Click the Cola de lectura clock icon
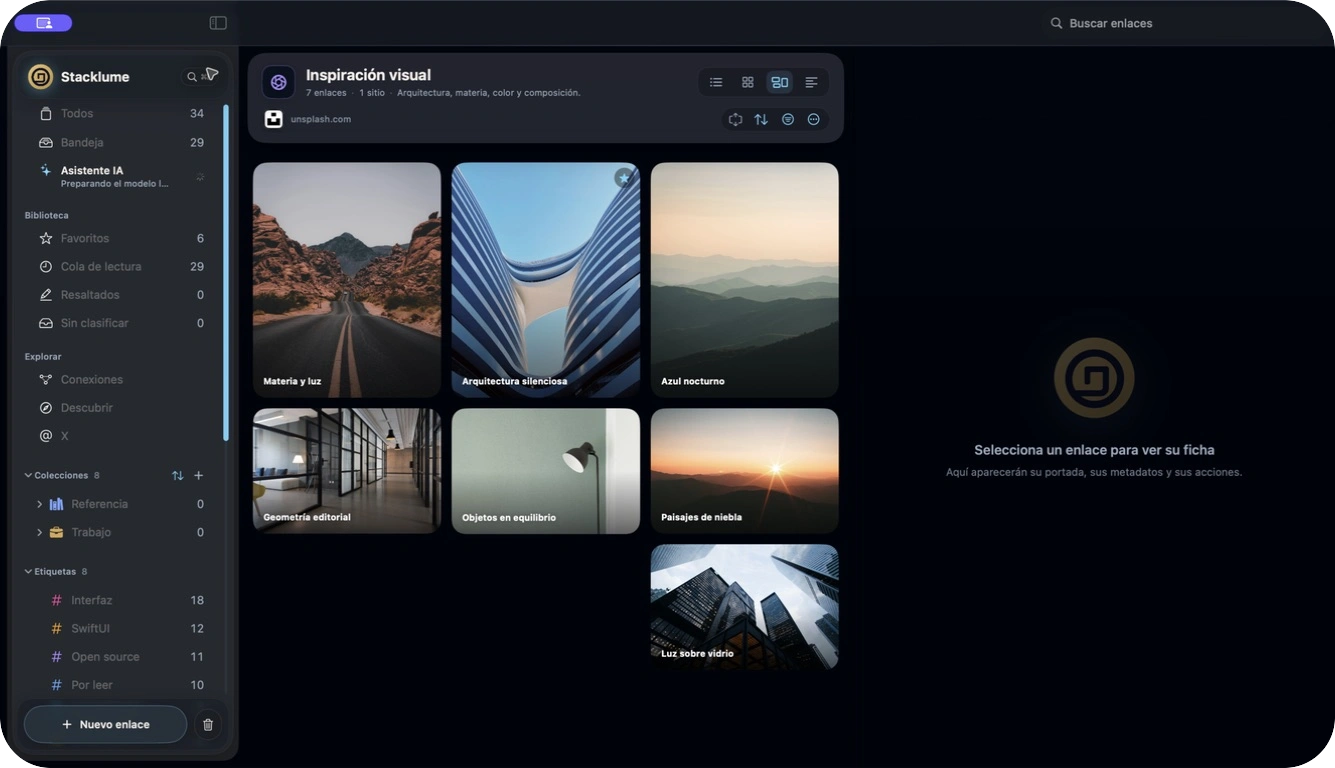Screen dimensions: 1335x768 45,266
